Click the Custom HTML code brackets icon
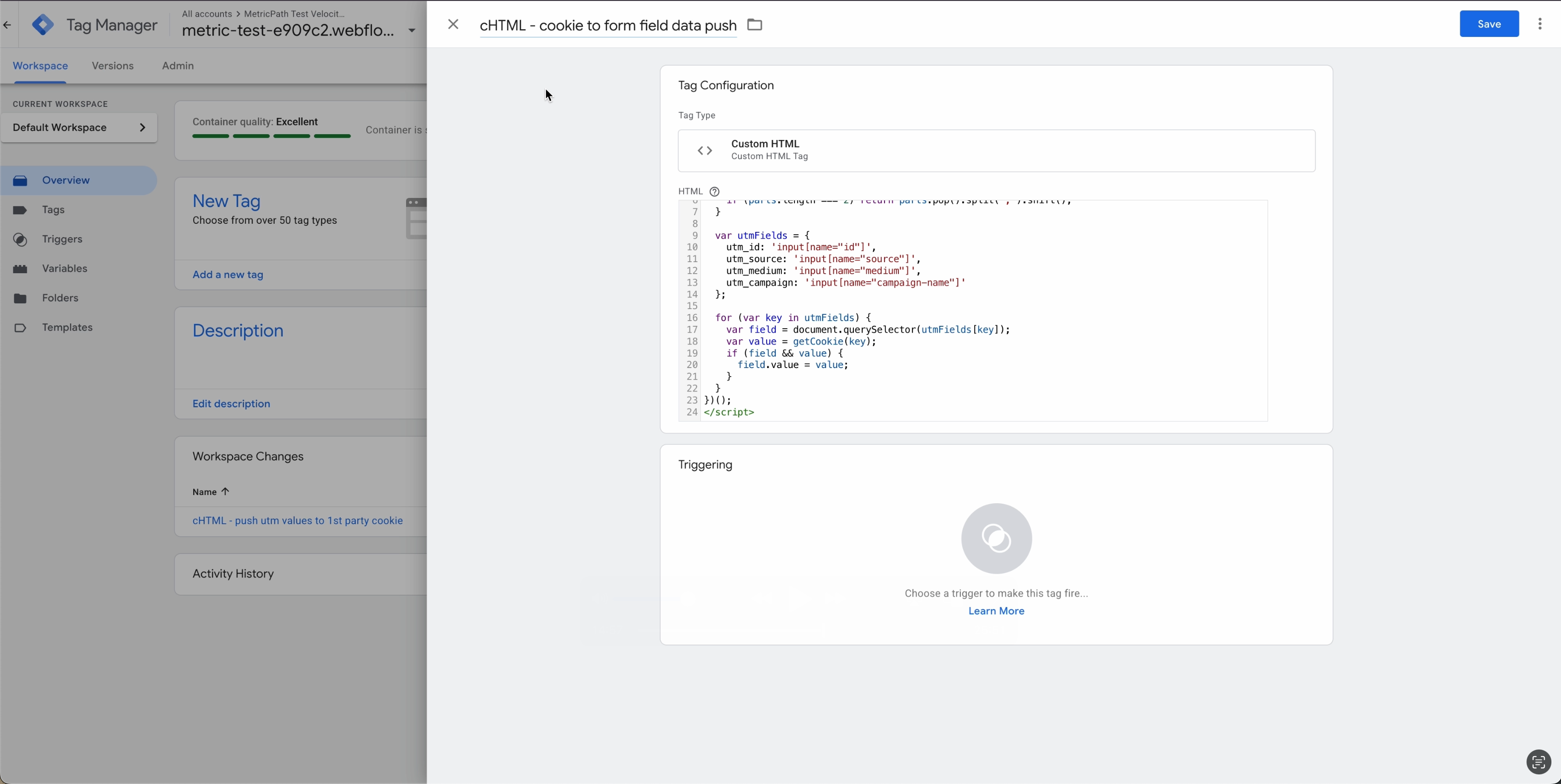 click(x=705, y=150)
